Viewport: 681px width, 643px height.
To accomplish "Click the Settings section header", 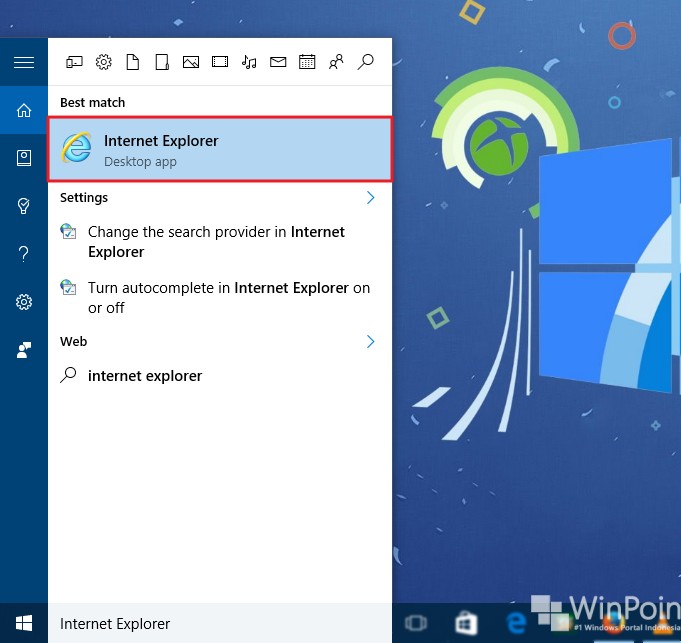I will [x=84, y=198].
